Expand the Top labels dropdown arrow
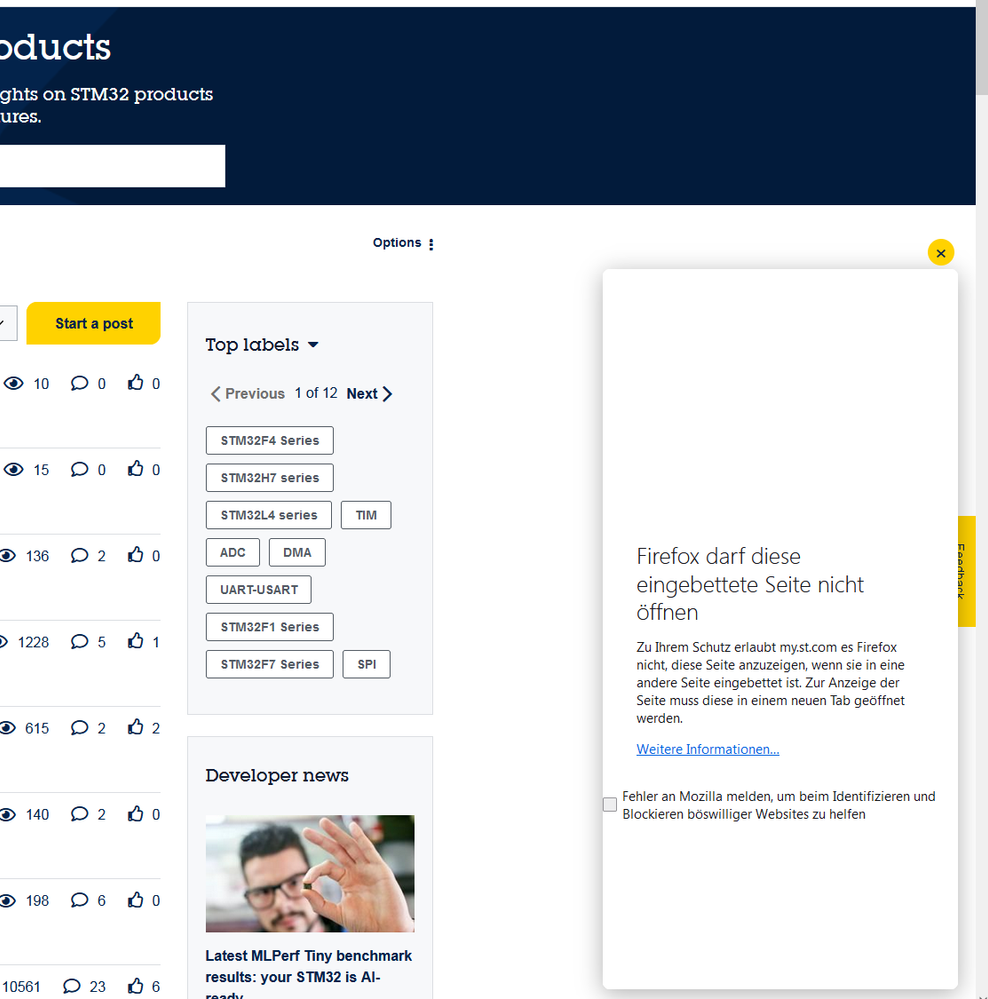 click(x=313, y=345)
